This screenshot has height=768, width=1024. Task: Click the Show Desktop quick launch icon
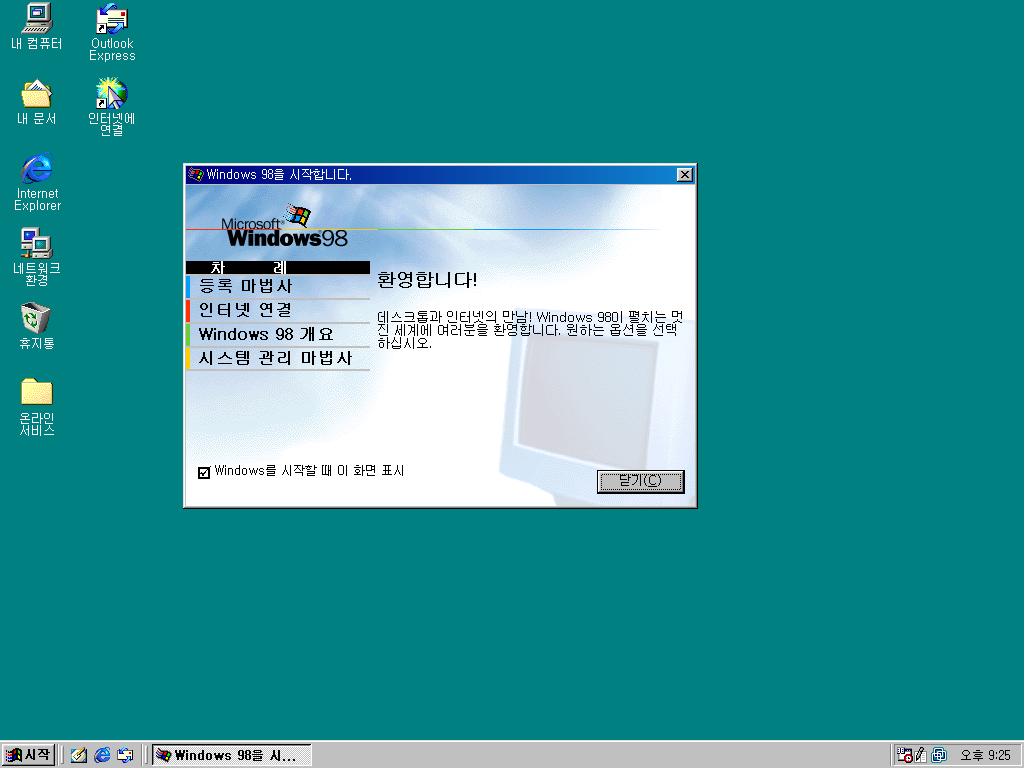tap(79, 755)
